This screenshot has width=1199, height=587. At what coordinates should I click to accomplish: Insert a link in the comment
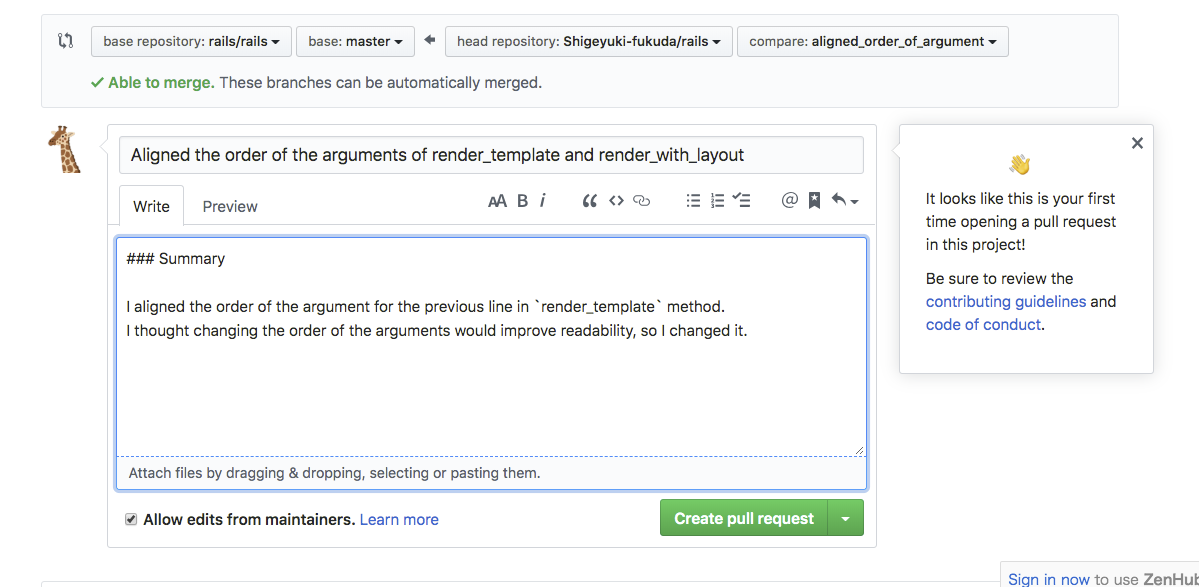coord(642,201)
